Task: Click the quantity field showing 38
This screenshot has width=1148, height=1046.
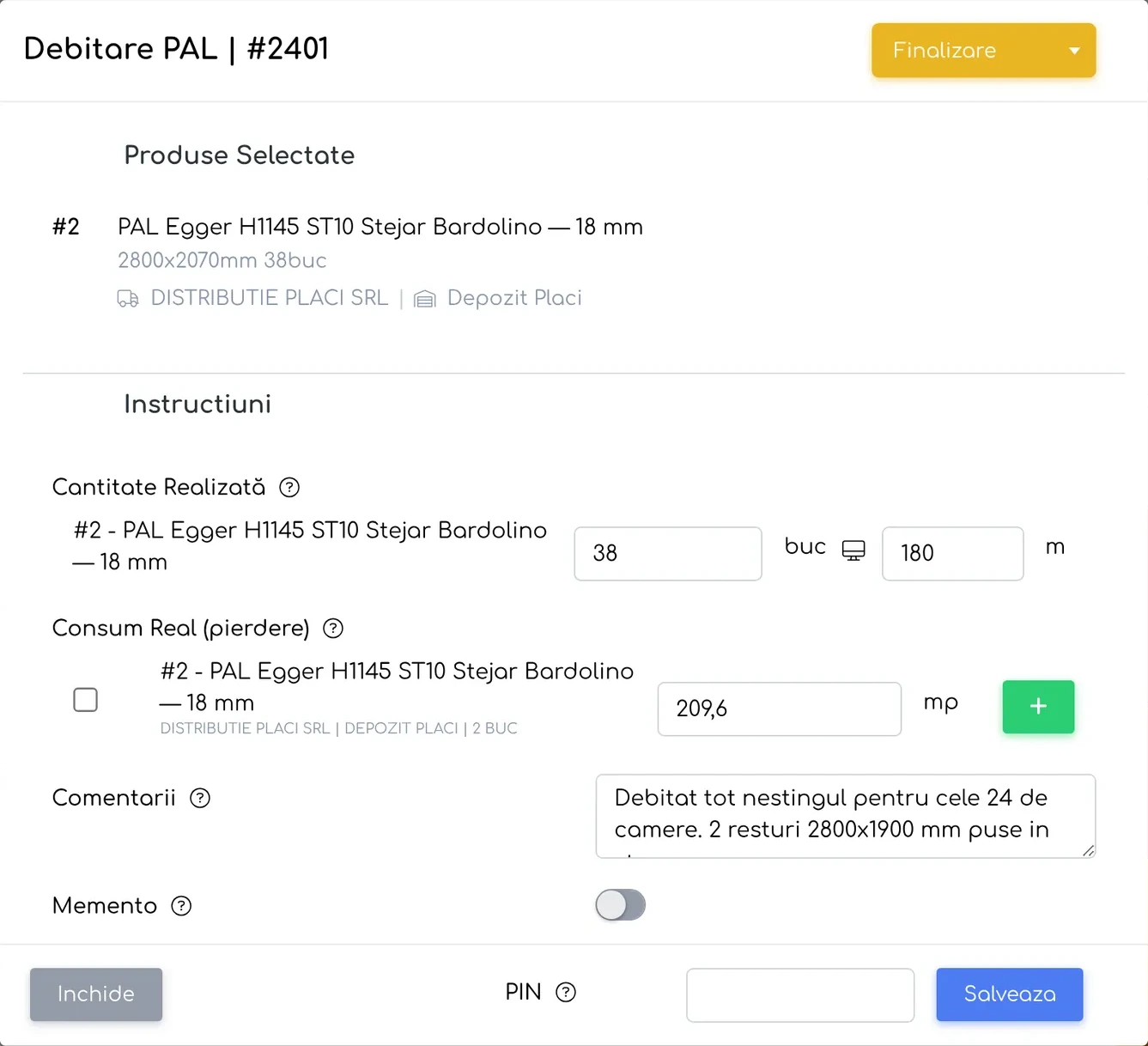Action: (668, 554)
